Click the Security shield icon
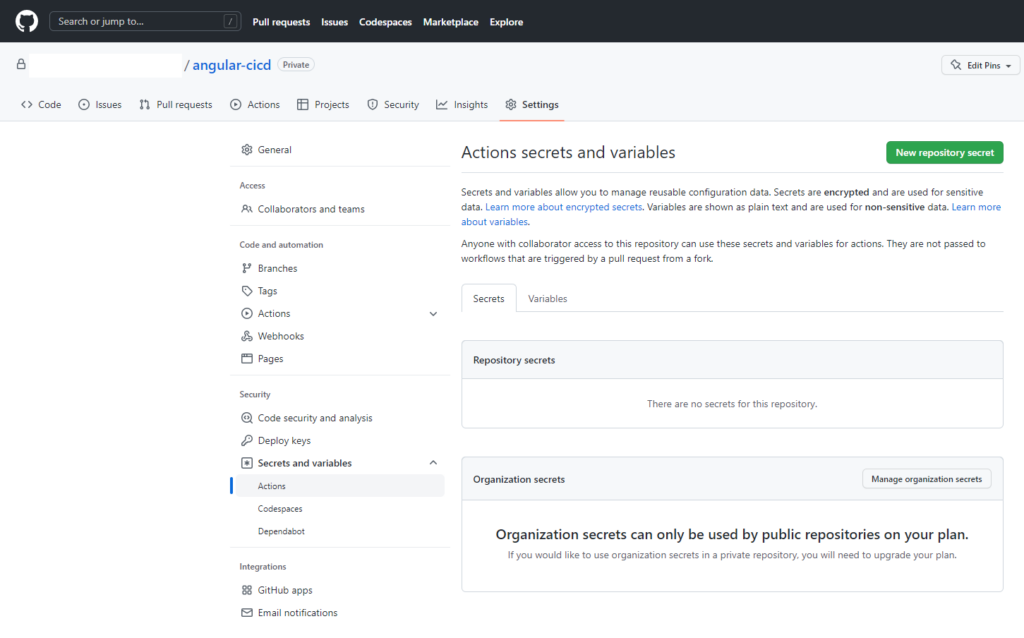 point(372,104)
